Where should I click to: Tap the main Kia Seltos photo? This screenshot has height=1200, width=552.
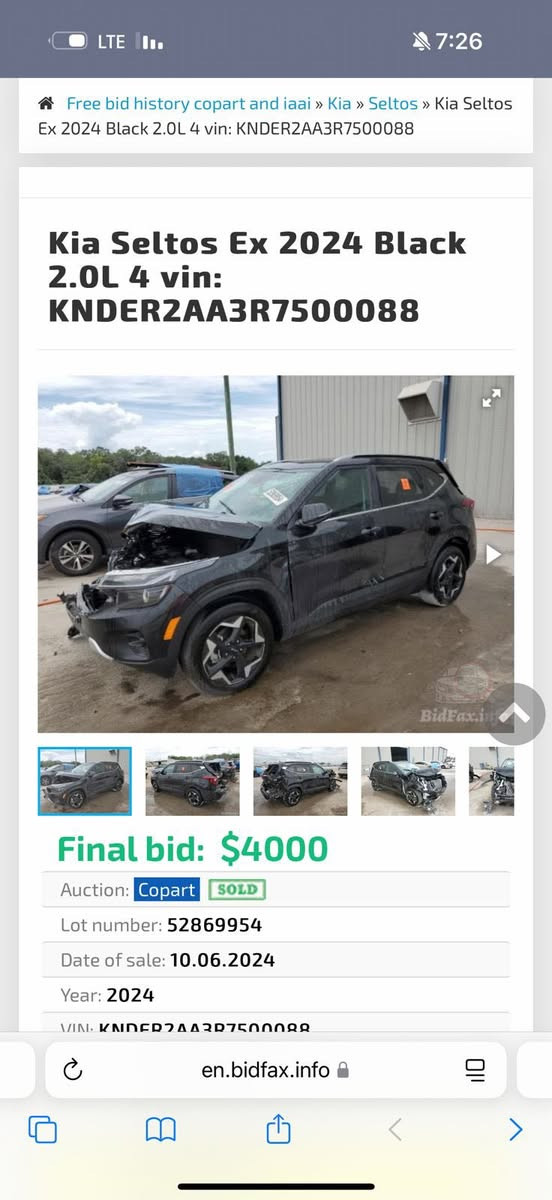(276, 554)
